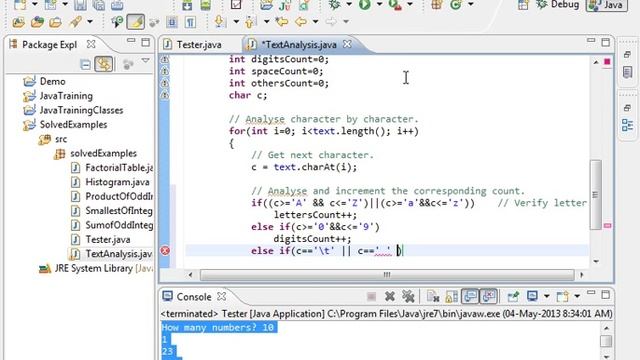Open Package Explorer view menu triangle
Viewport: 640px width, 360px height.
(x=146, y=61)
